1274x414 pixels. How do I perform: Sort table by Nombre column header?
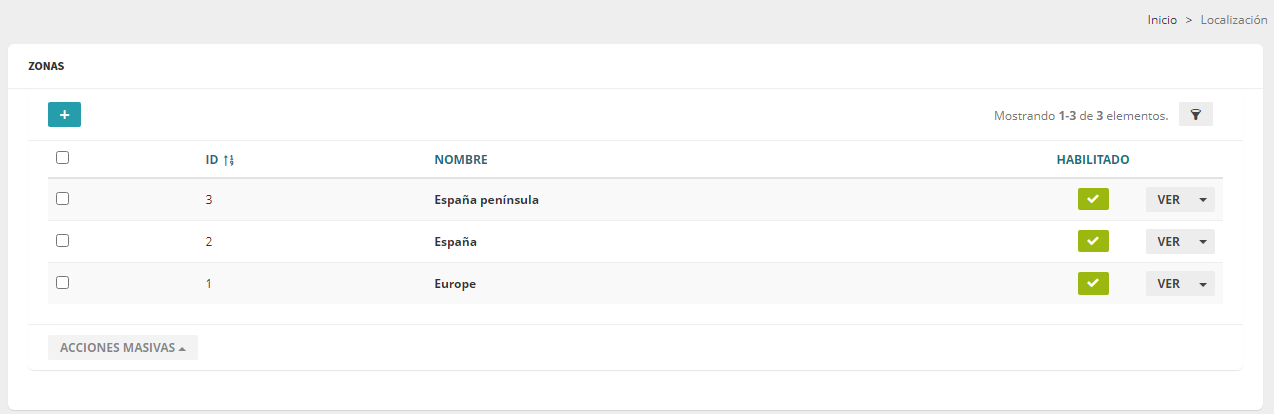tap(461, 160)
